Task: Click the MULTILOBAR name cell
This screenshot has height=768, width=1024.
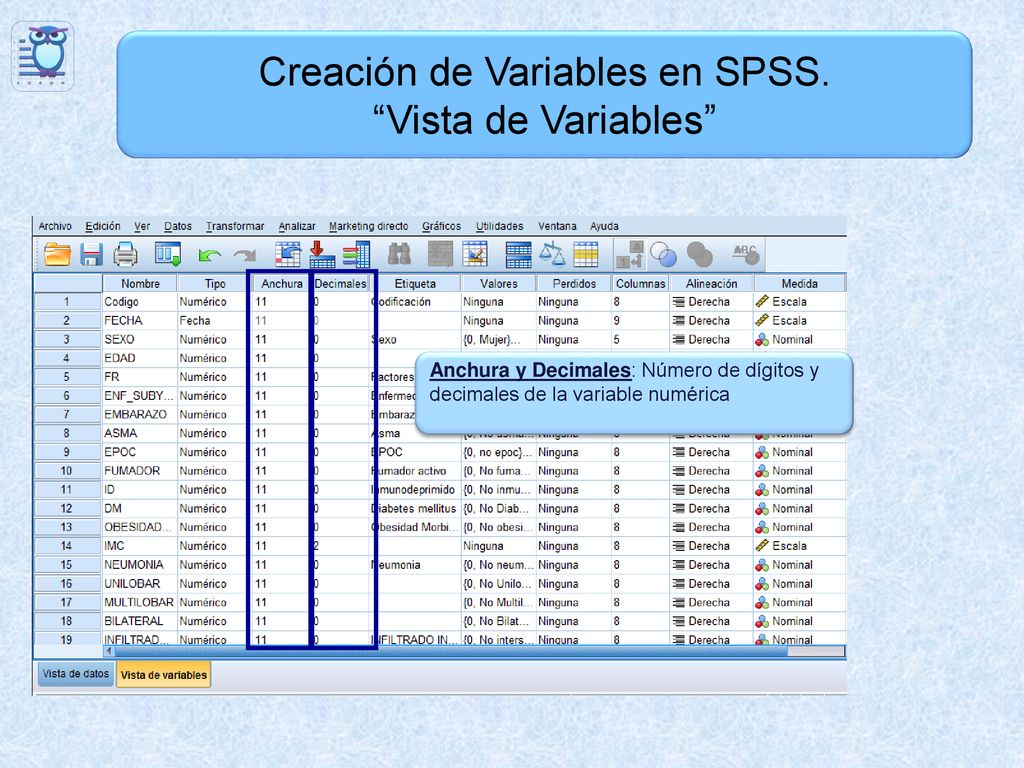Action: pyautogui.click(x=140, y=602)
